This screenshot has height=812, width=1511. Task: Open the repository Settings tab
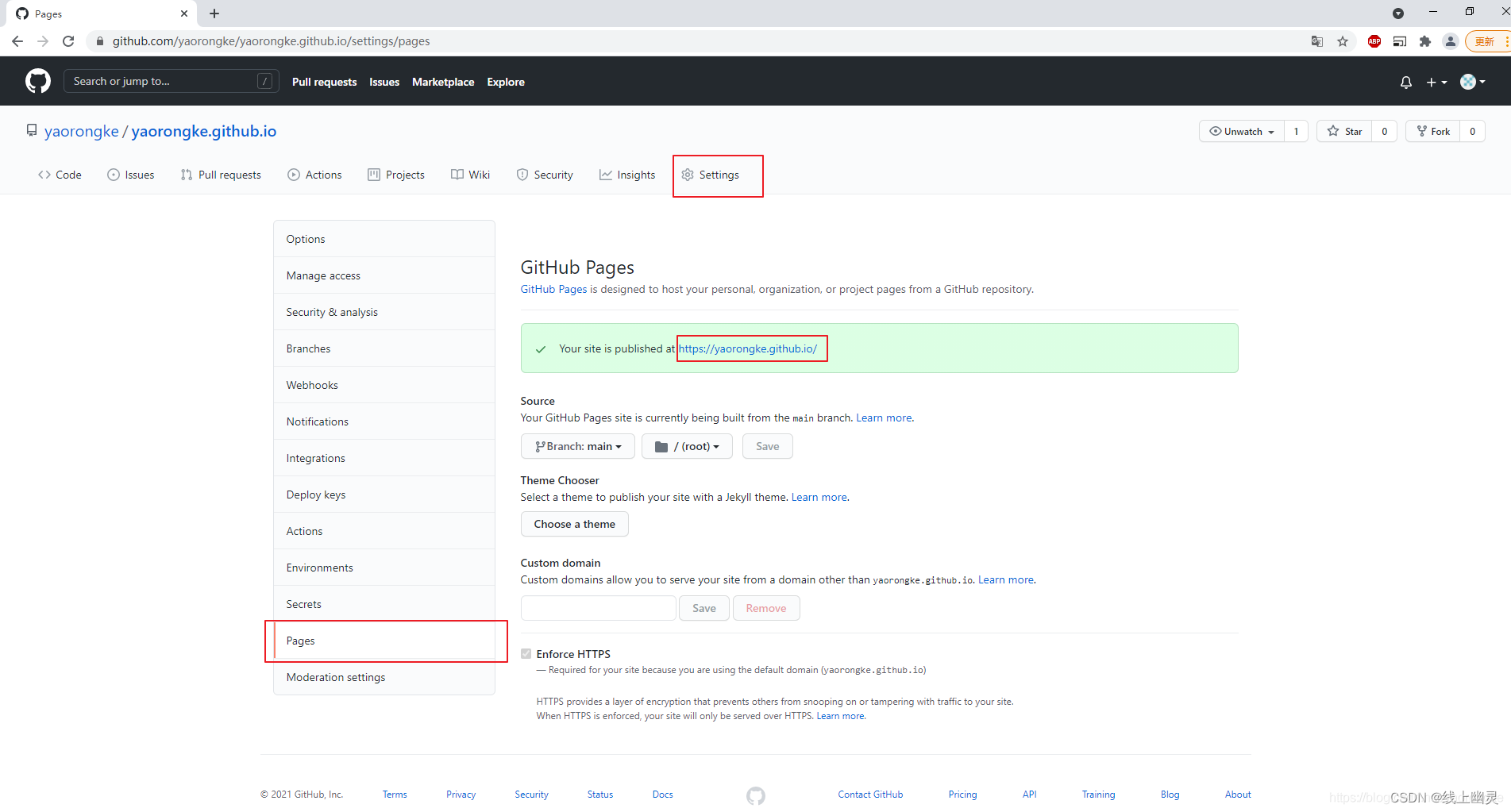[711, 175]
